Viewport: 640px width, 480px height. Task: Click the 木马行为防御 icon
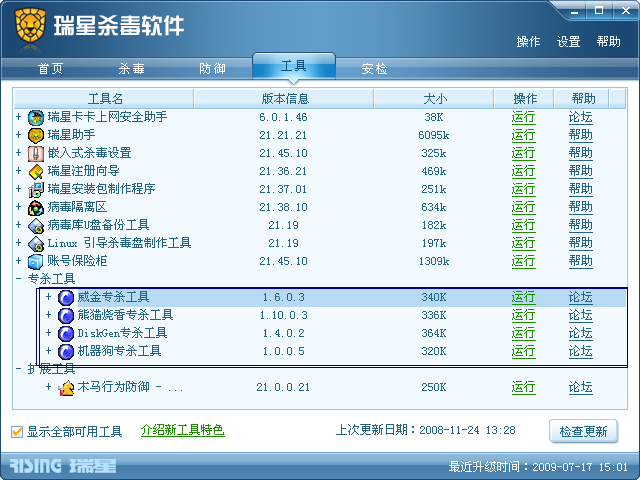pyautogui.click(x=66, y=387)
